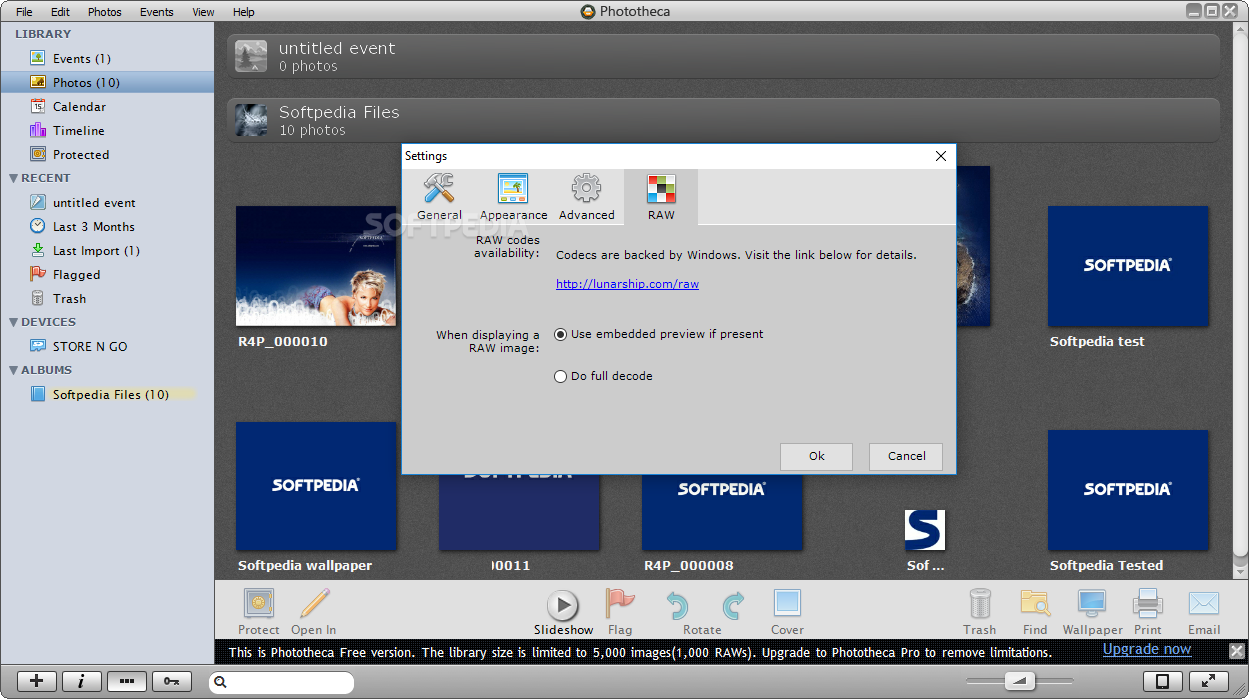Screen dimensions: 1249x699
Task: Rotate photo counterclockwise
Action: 679,604
